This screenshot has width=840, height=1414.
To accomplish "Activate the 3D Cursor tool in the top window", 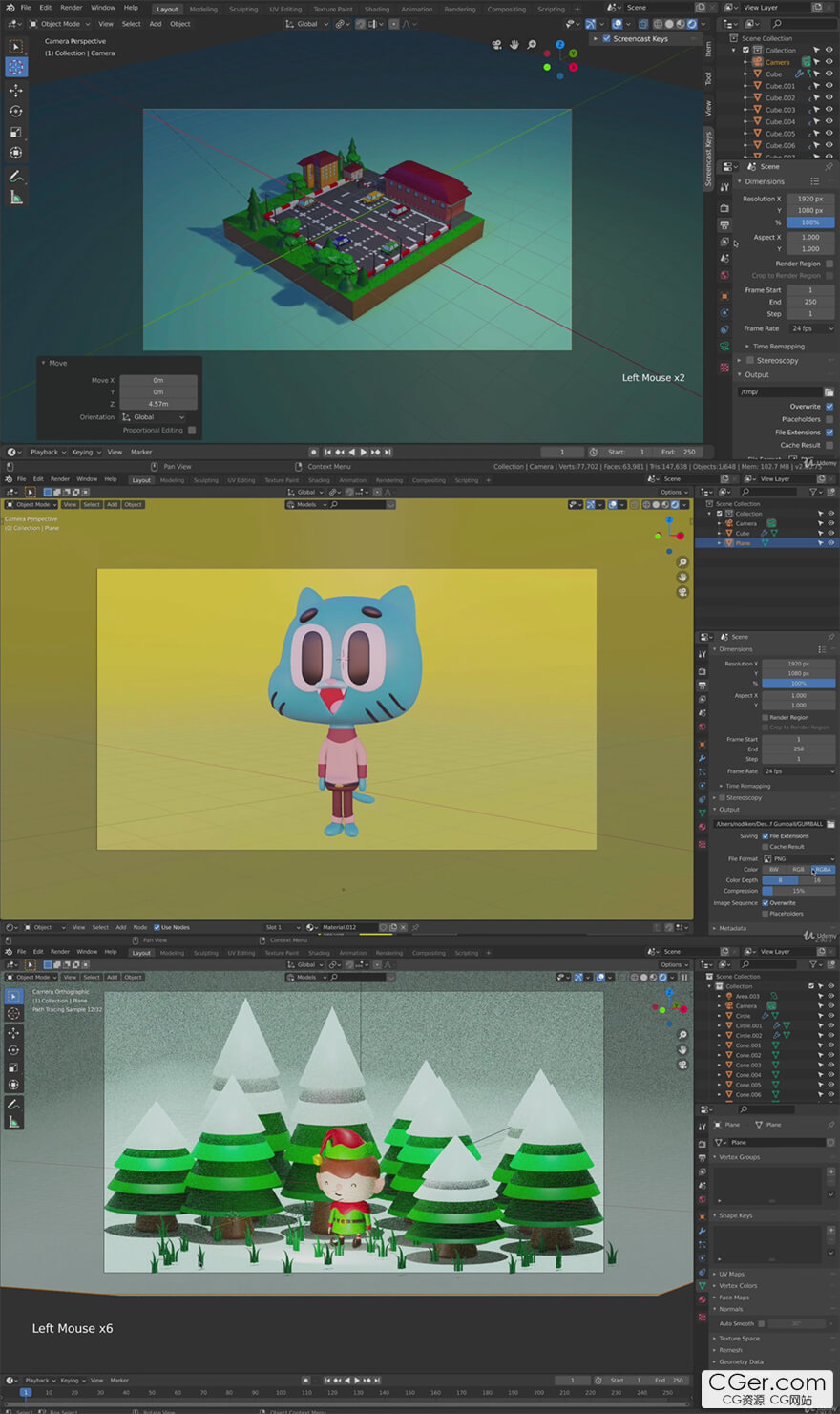I will (15, 67).
